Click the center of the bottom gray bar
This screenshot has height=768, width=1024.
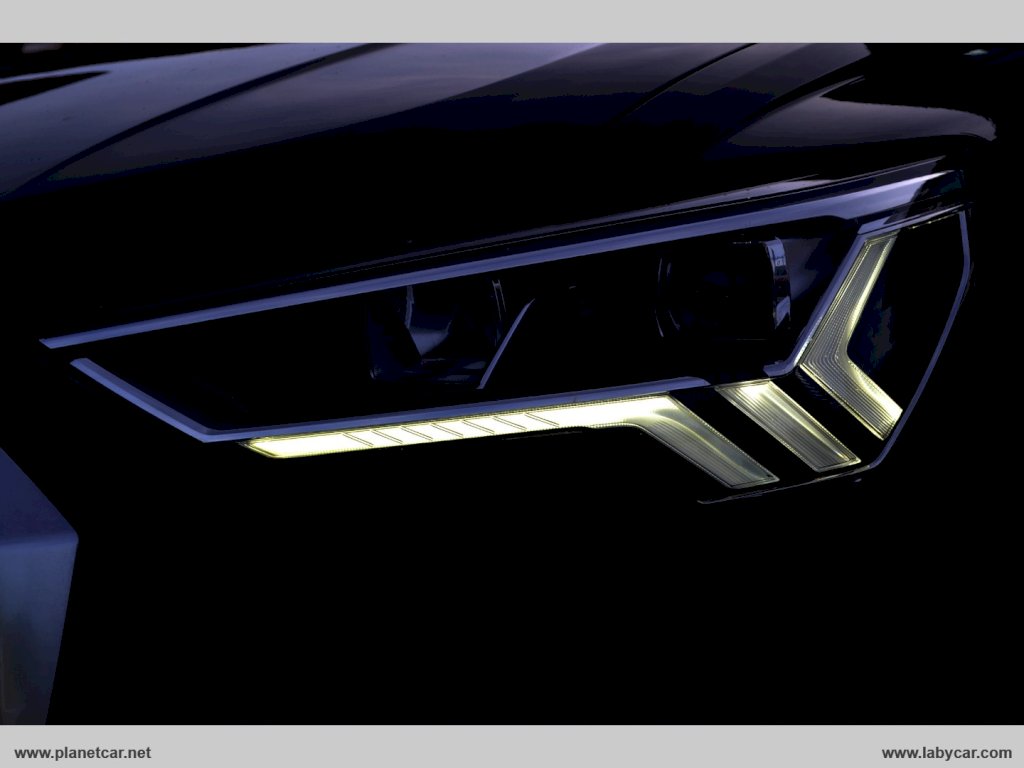pos(512,752)
